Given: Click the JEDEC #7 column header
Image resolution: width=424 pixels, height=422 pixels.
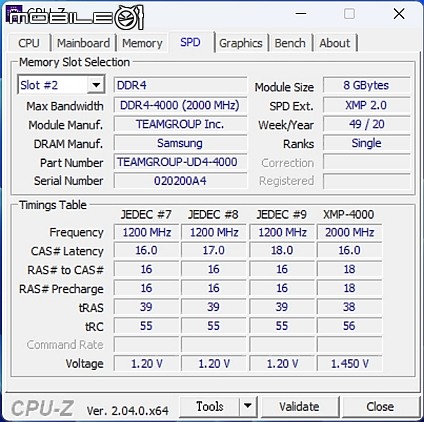Looking at the screenshot, I should coord(146,214).
